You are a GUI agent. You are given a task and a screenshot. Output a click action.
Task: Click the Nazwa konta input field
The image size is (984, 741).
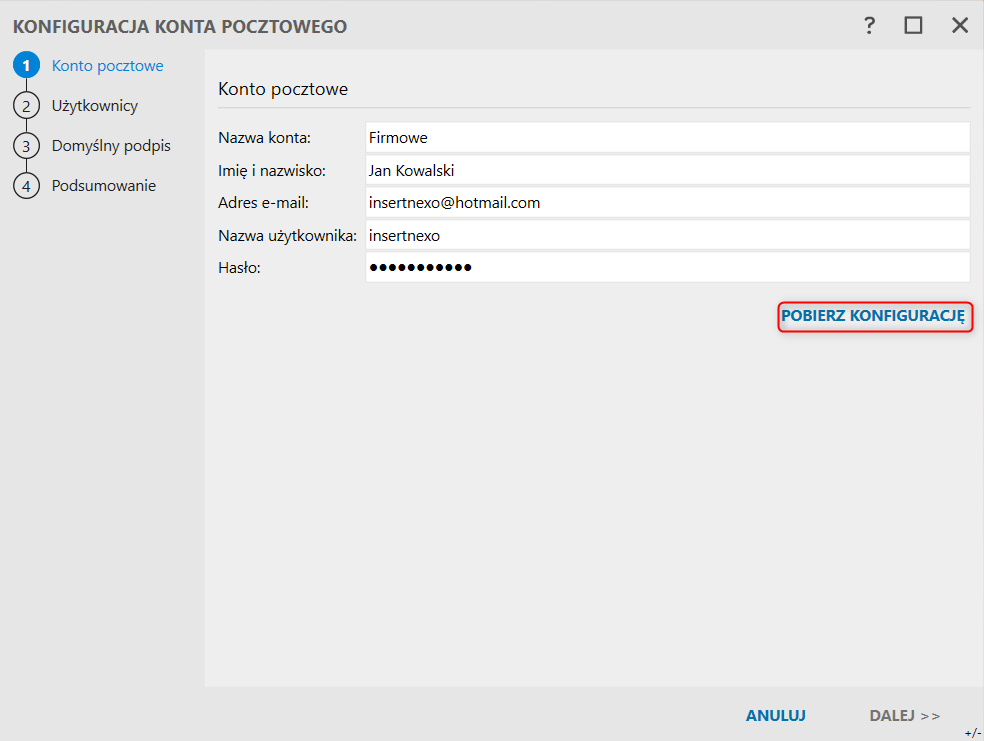point(667,137)
